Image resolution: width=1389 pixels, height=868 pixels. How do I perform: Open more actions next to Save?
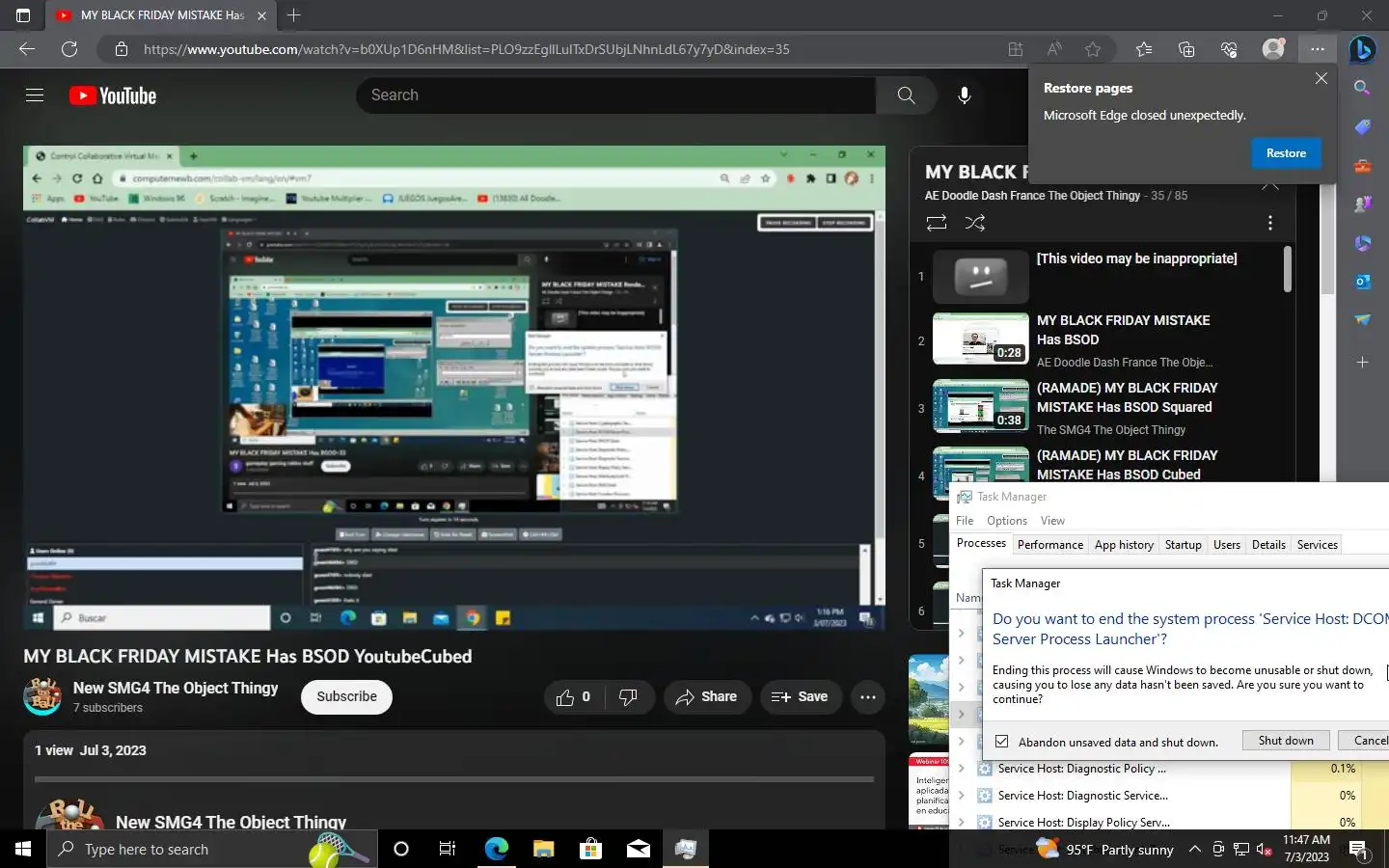coord(868,696)
